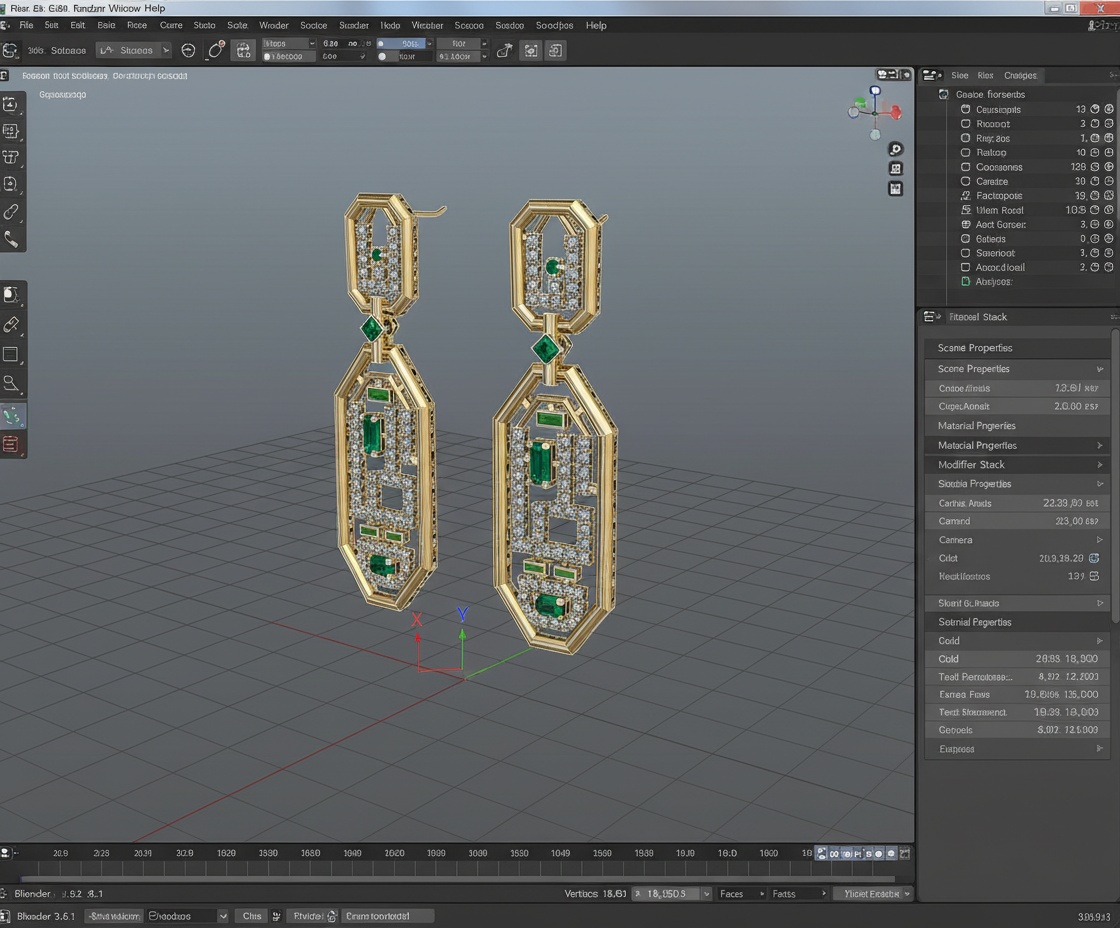Click the magnifier icon below the navigation gizmo
Screen dimensions: 1120x928
[896, 149]
